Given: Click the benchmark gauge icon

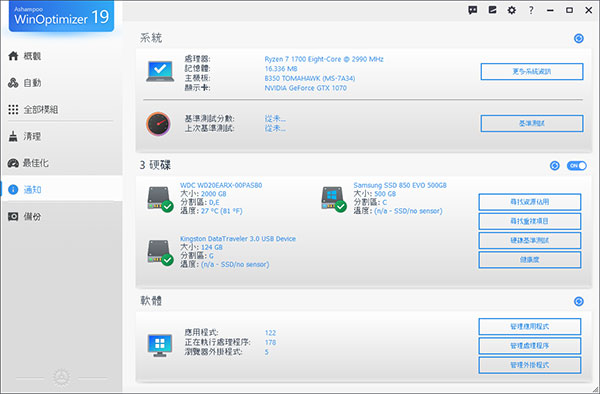Looking at the screenshot, I should click(158, 124).
